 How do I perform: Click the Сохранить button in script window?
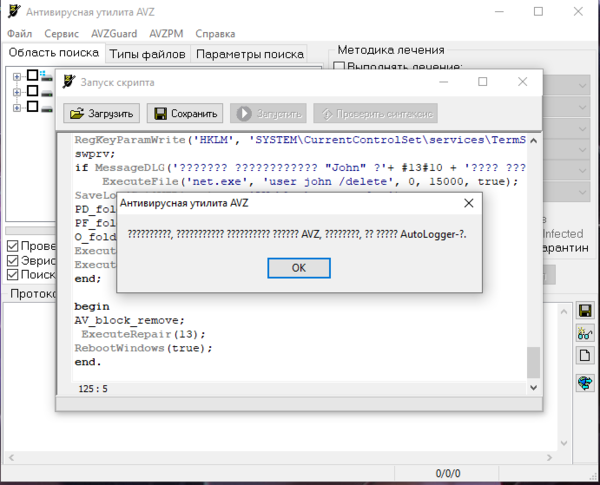[x=185, y=113]
